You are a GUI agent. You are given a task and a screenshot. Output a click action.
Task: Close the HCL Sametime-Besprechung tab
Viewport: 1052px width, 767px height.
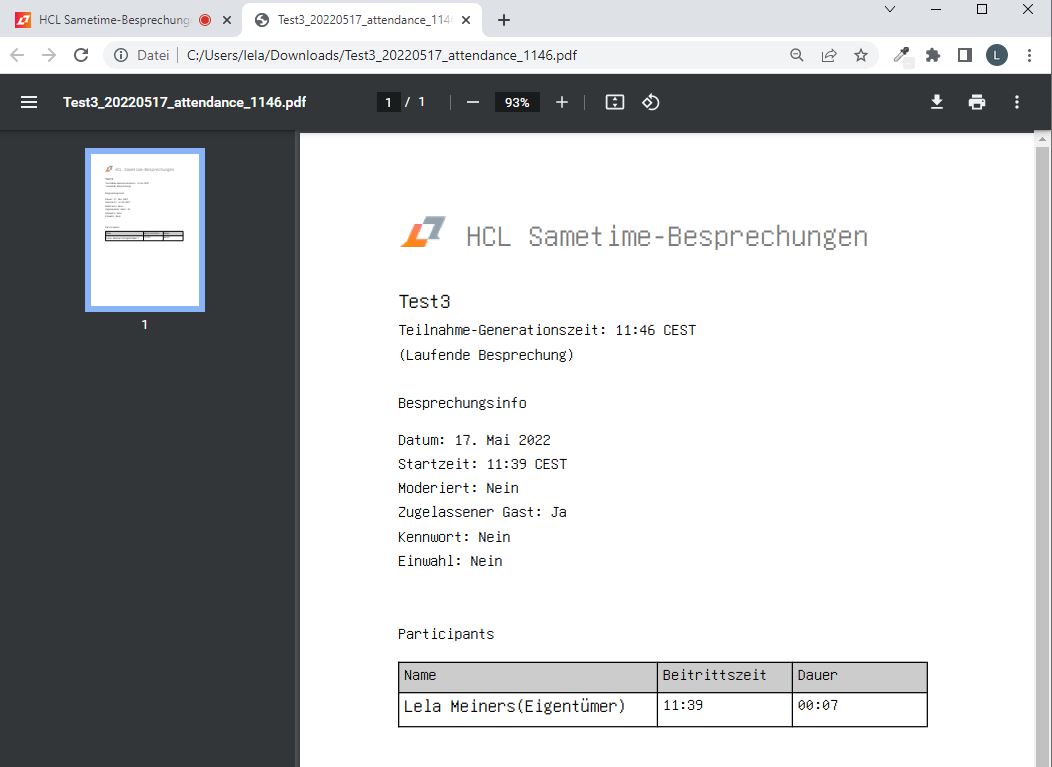point(227,20)
